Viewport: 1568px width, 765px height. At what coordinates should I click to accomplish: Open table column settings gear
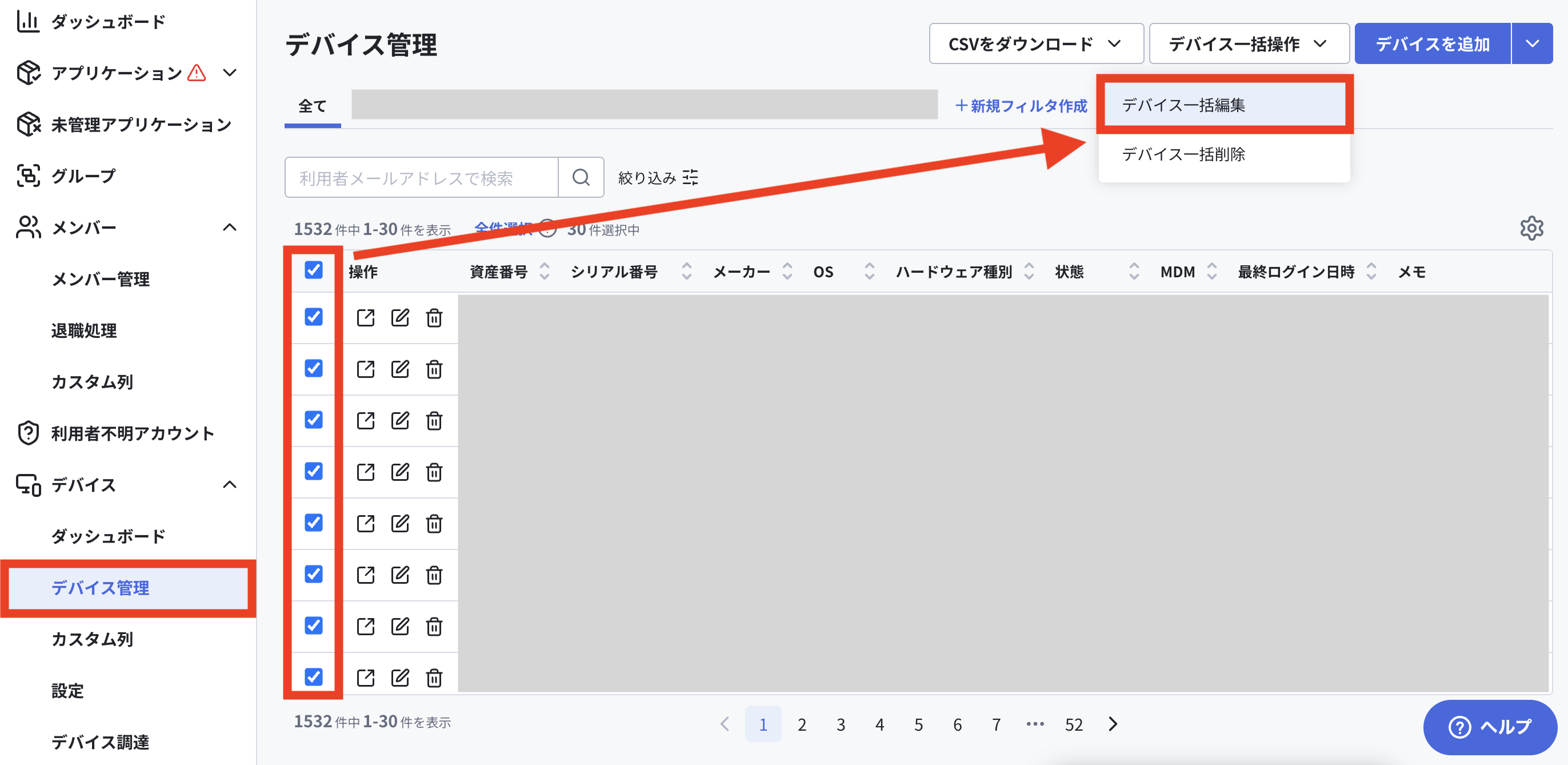point(1531,228)
